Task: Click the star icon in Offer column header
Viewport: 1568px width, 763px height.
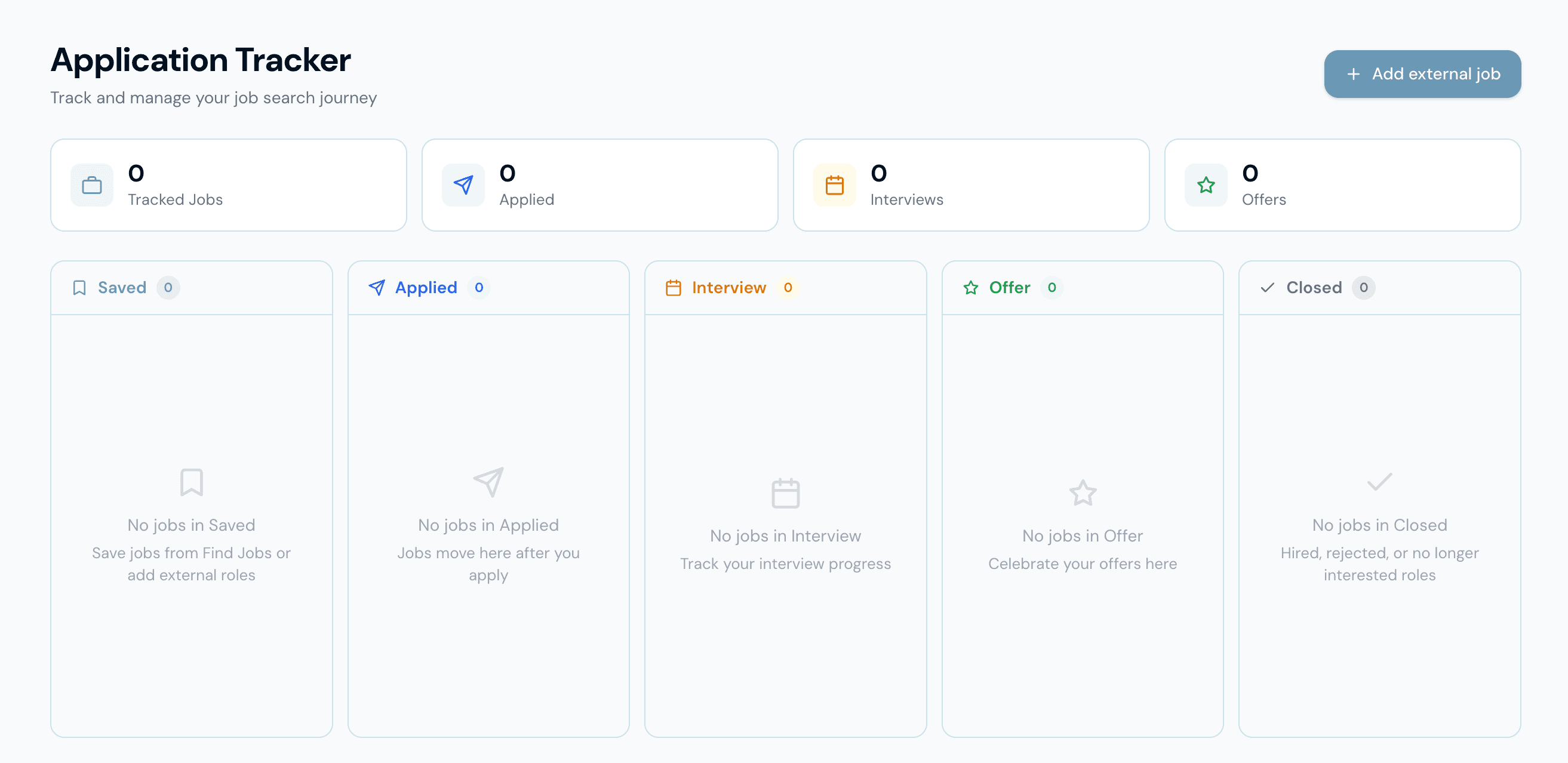Action: [971, 288]
